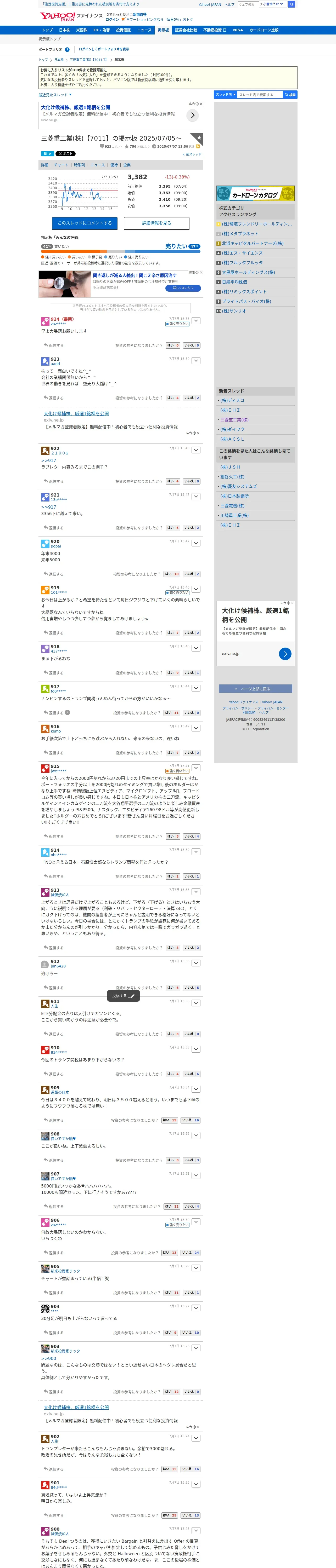This screenshot has width=336, height=1568.
Task: Open the chevron menu on post 923
Action: 196,360
